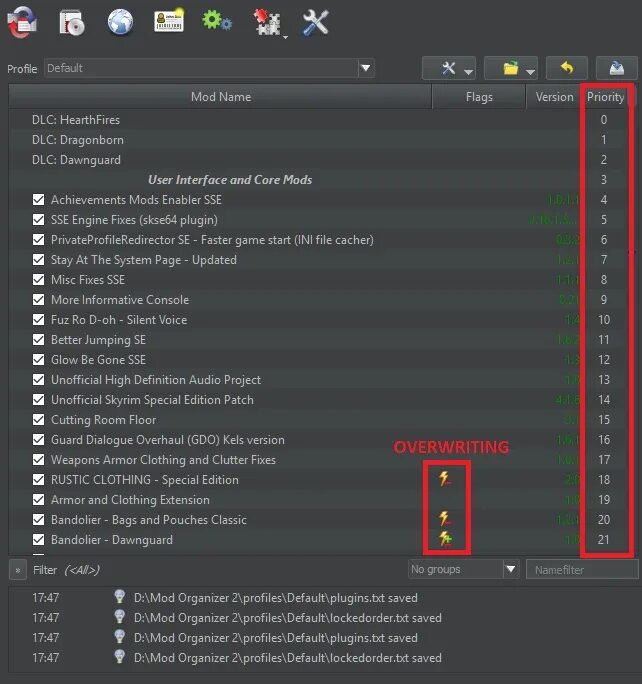Select Bandolier - Bags and Pouches Classic name

pyautogui.click(x=149, y=520)
